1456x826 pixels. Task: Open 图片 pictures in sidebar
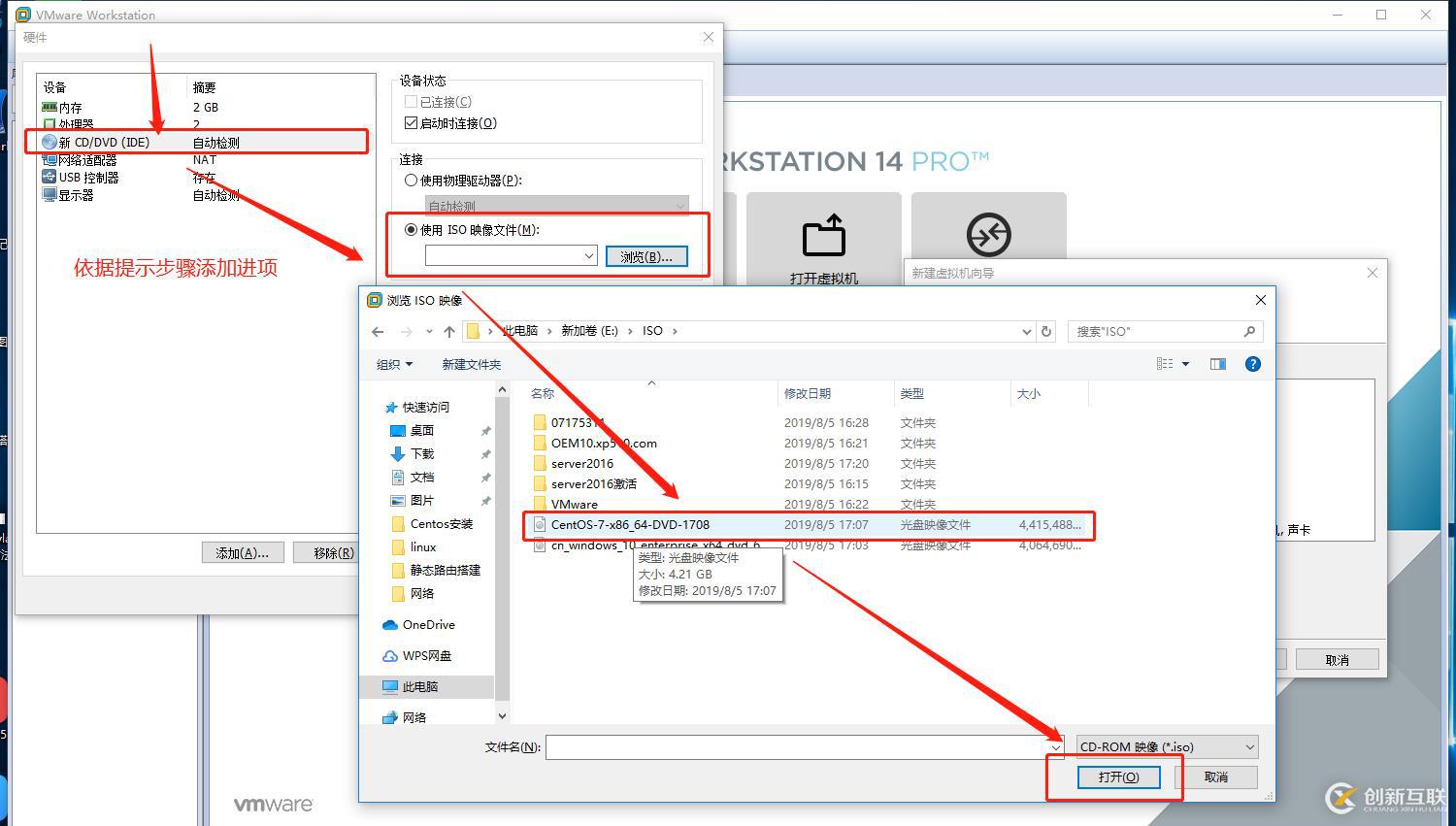coord(412,500)
